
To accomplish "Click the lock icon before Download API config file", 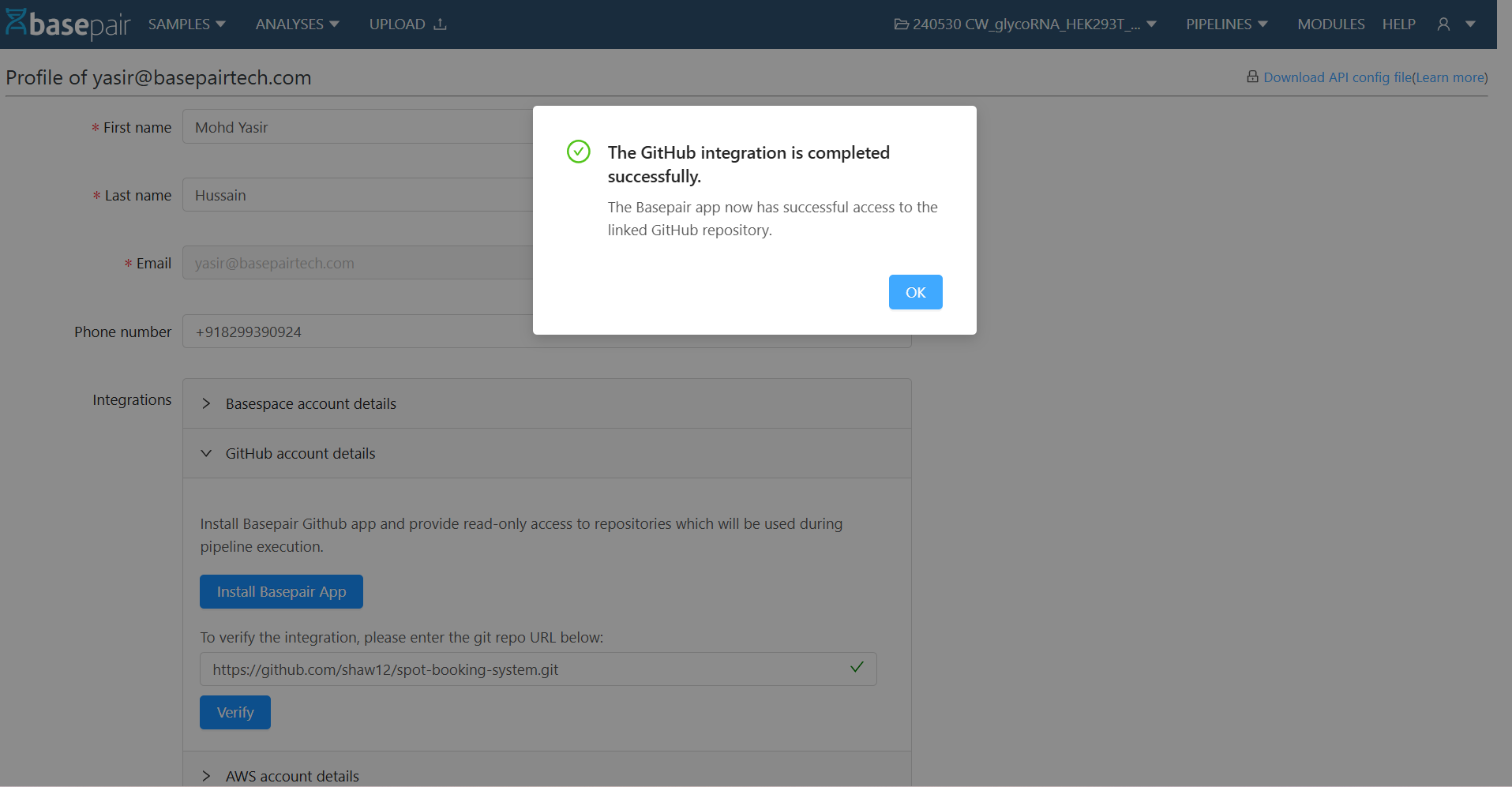I will pyautogui.click(x=1252, y=77).
